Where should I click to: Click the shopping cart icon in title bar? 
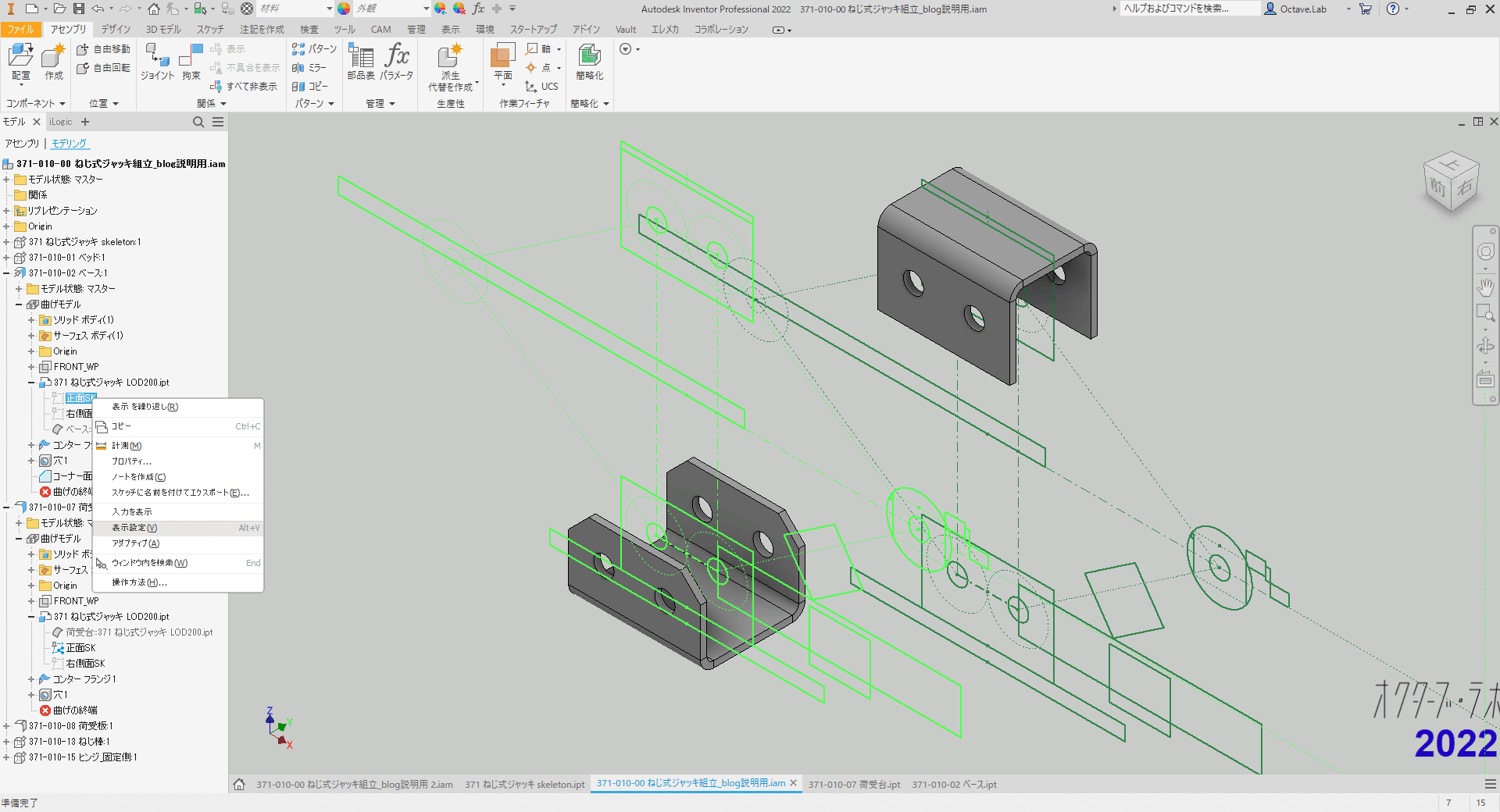tap(1366, 9)
